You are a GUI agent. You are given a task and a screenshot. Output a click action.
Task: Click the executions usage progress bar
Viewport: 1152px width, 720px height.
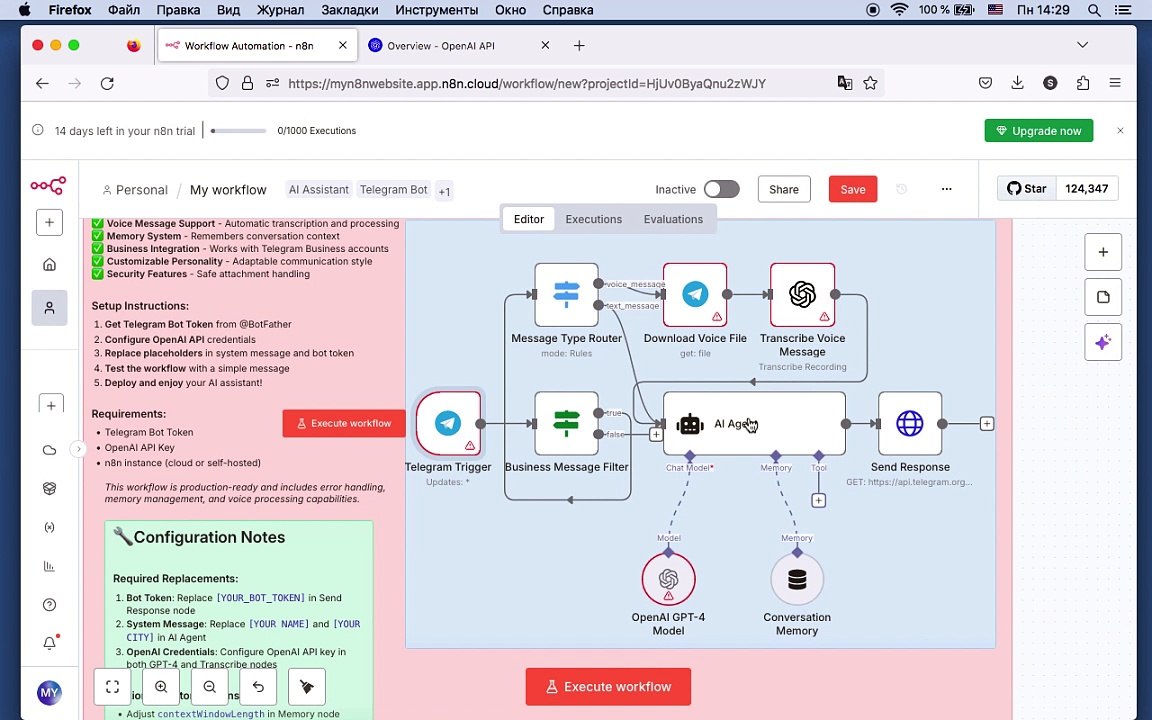coord(238,131)
